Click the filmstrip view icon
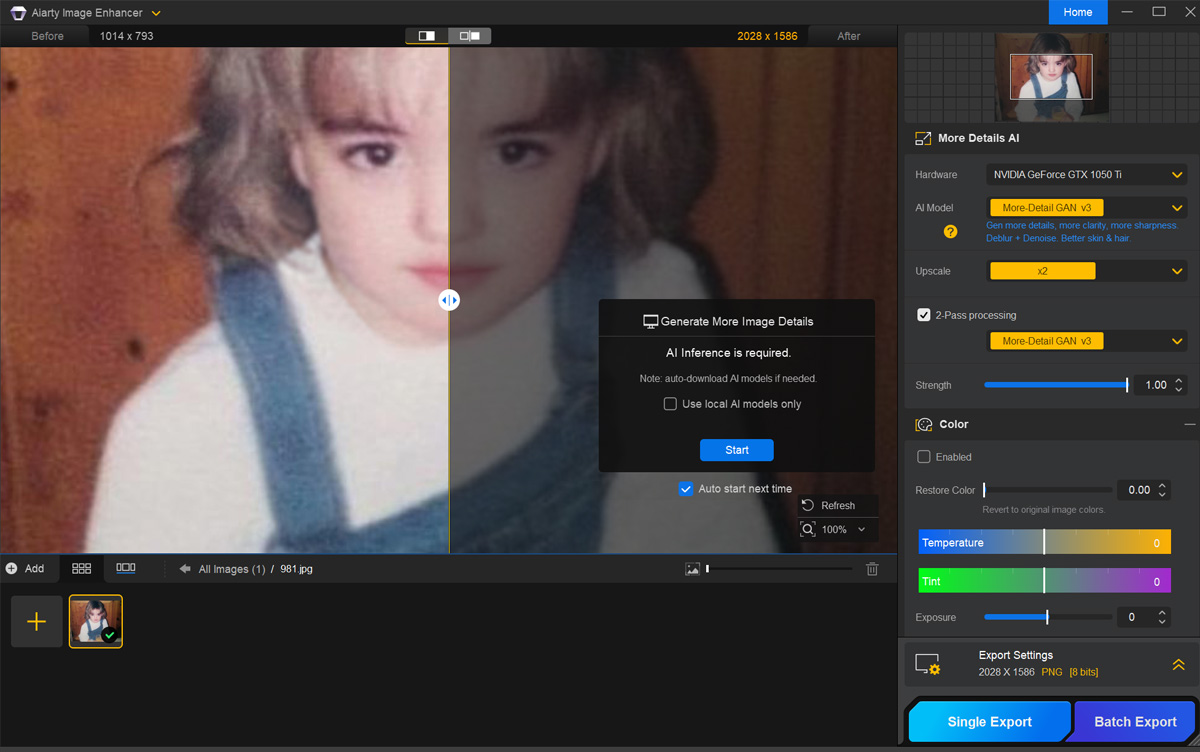 [x=126, y=568]
